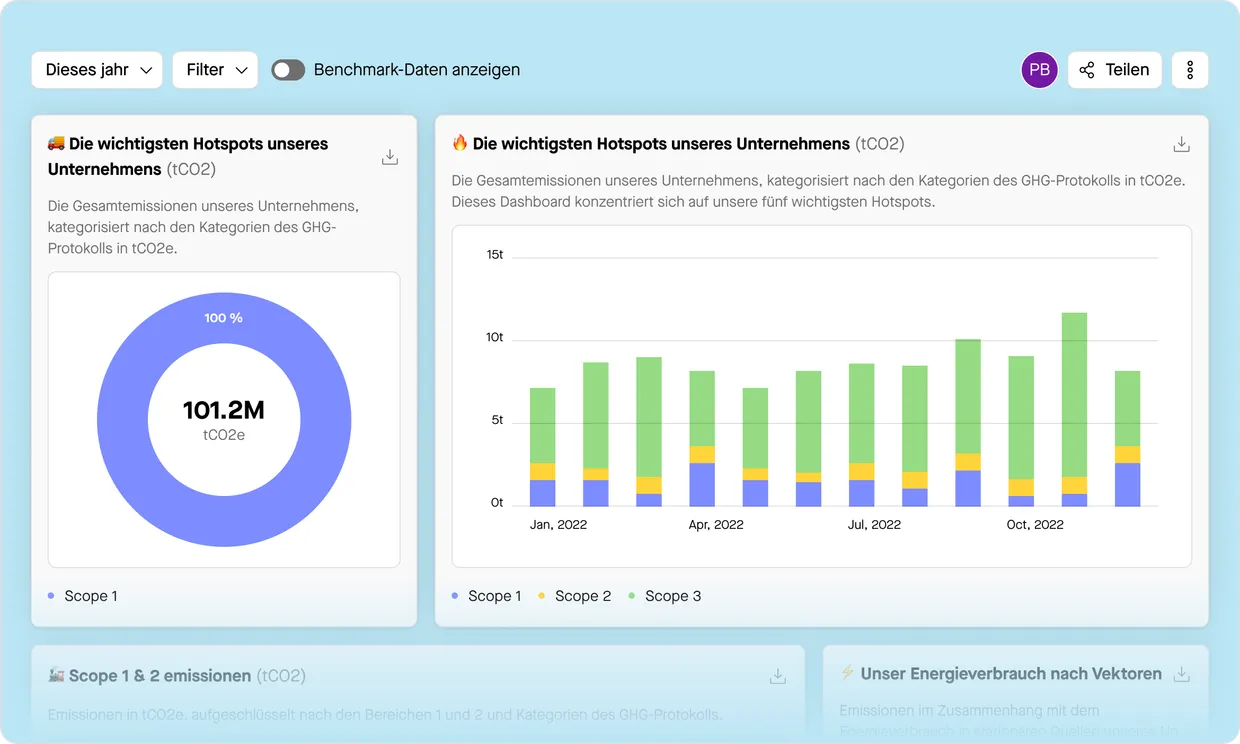Screen dimensions: 1240x744
Task: Click the truck emoji in donut card title
Action: tap(56, 144)
